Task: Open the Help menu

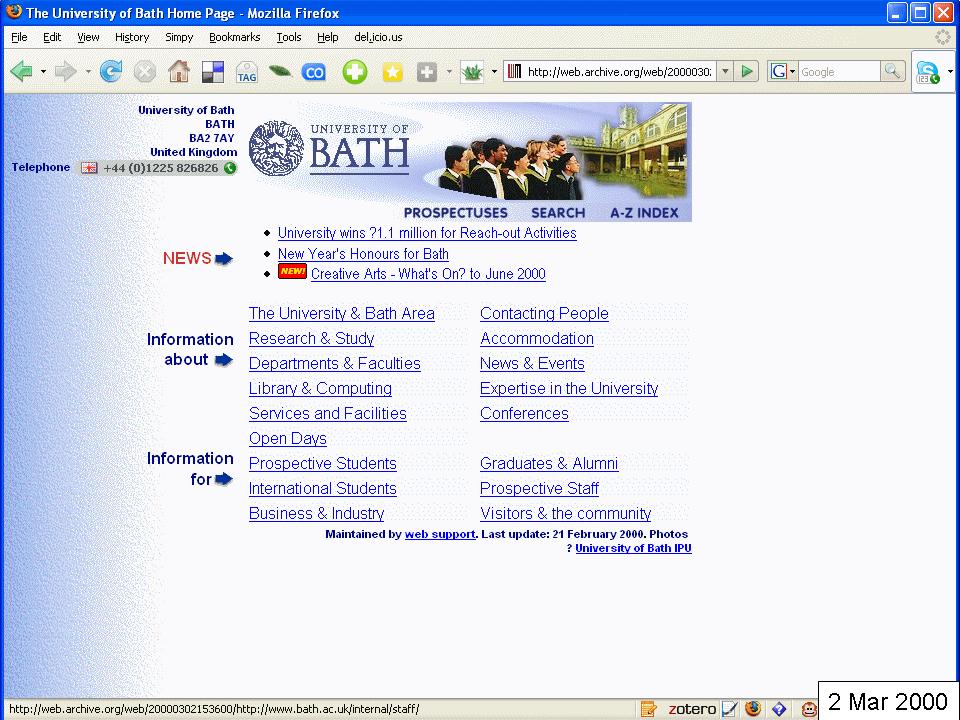Action: pos(328,37)
